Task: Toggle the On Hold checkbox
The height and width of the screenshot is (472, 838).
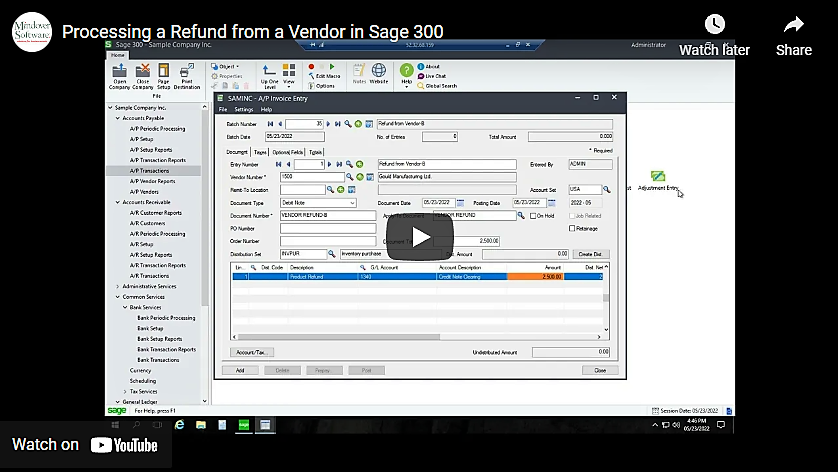Action: [533, 216]
